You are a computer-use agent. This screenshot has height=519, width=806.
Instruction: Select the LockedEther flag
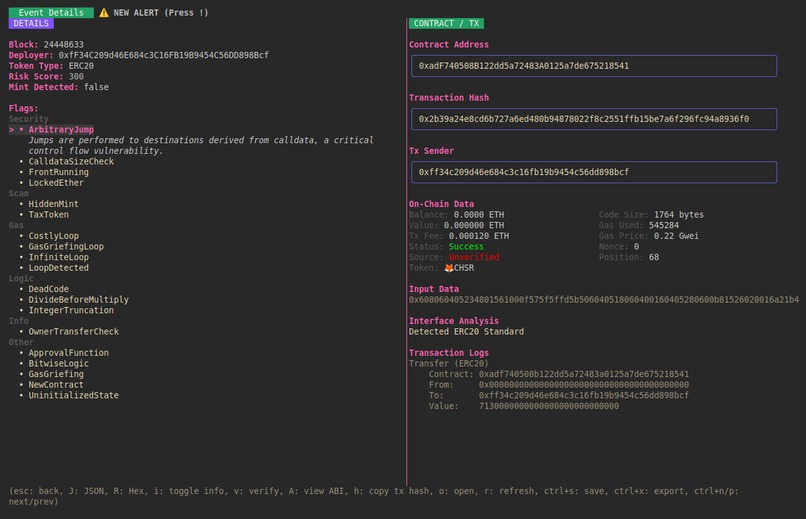coord(56,183)
